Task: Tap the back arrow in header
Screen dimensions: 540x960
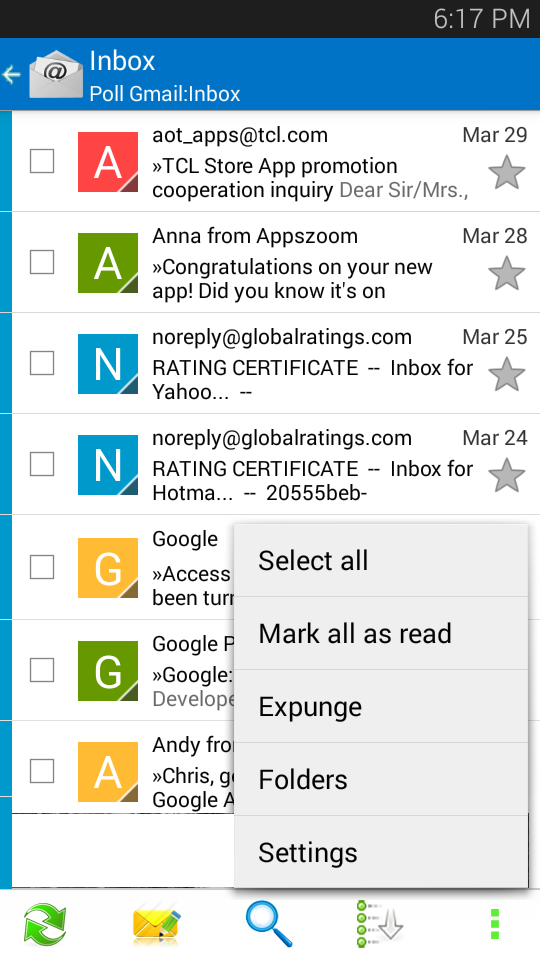Action: point(11,75)
